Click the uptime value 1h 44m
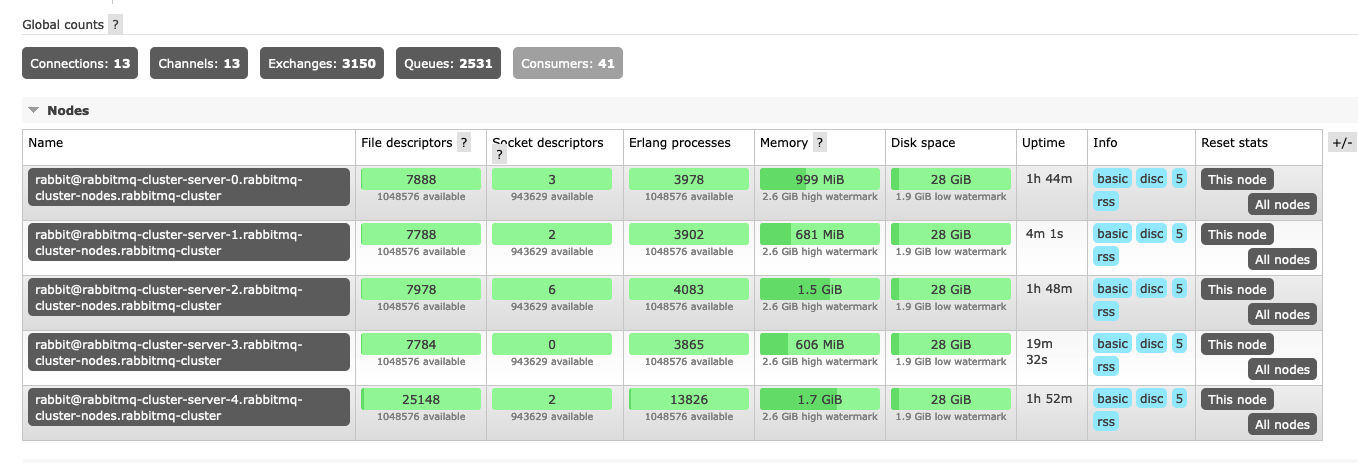This screenshot has width=1358, height=463. click(x=1049, y=179)
